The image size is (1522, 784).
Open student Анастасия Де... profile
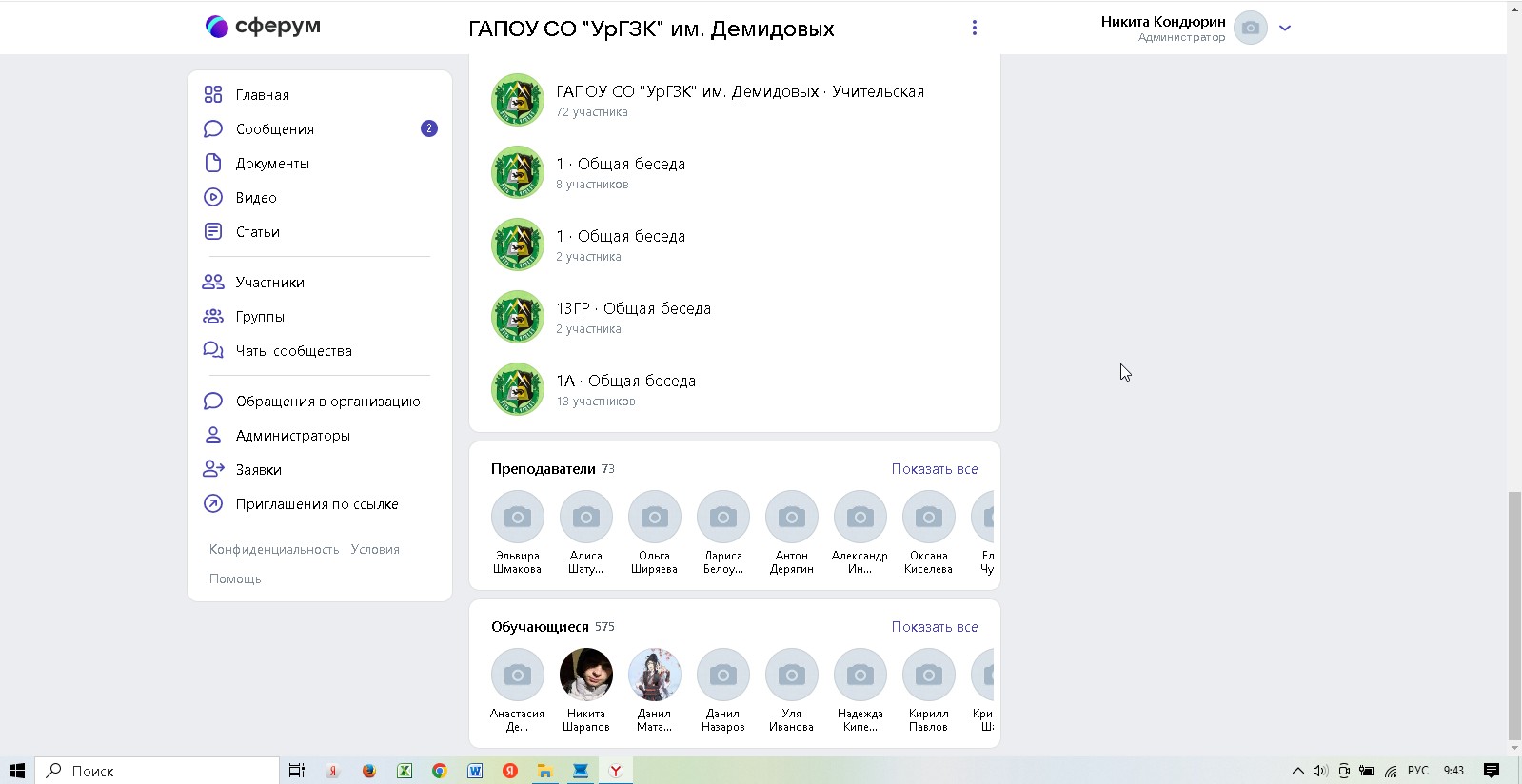518,691
